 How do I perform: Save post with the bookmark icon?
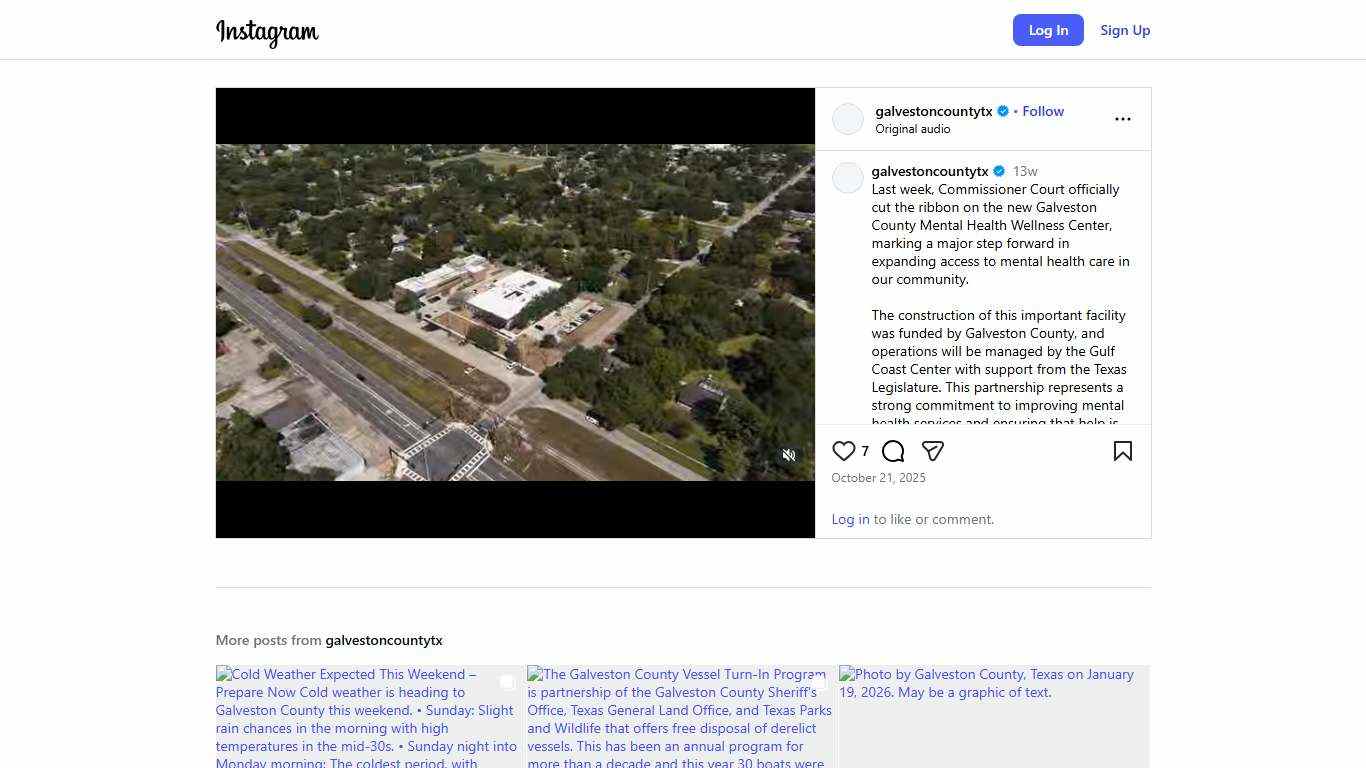pyautogui.click(x=1122, y=451)
